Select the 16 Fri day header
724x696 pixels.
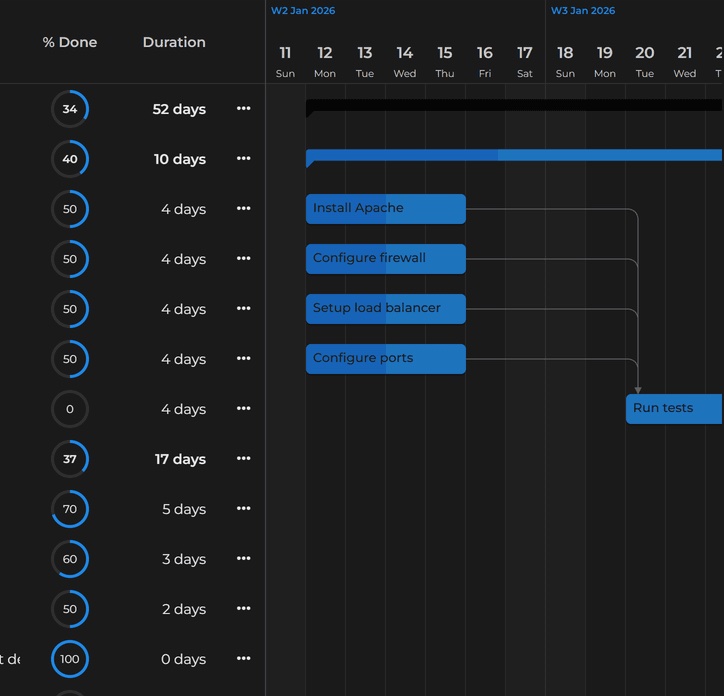click(485, 62)
